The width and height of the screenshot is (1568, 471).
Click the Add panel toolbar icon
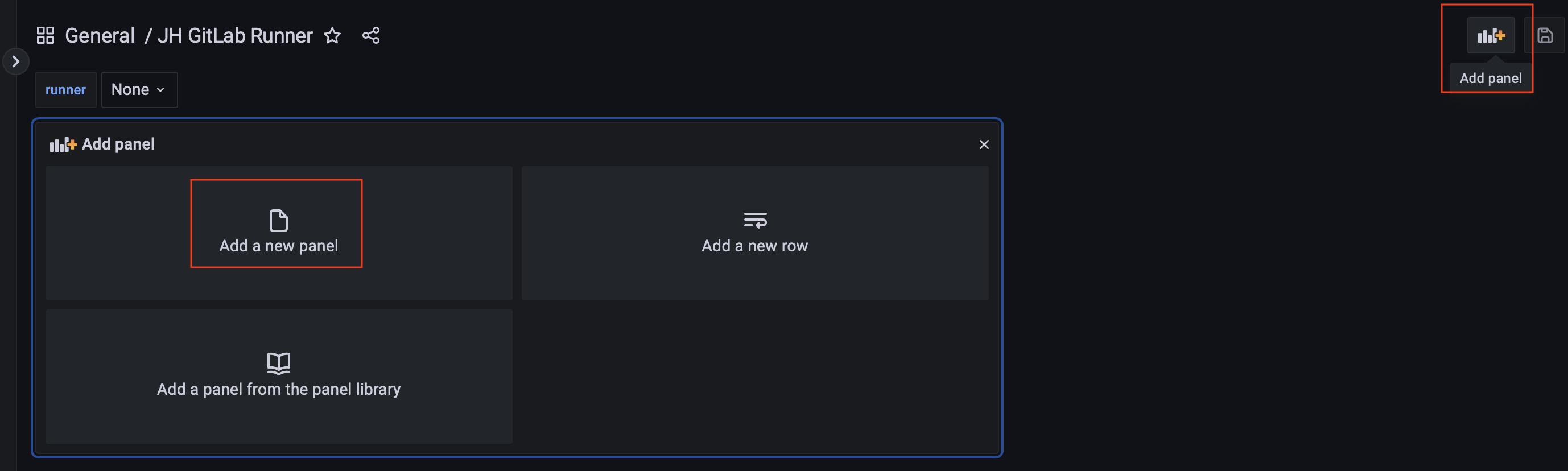pos(1491,35)
